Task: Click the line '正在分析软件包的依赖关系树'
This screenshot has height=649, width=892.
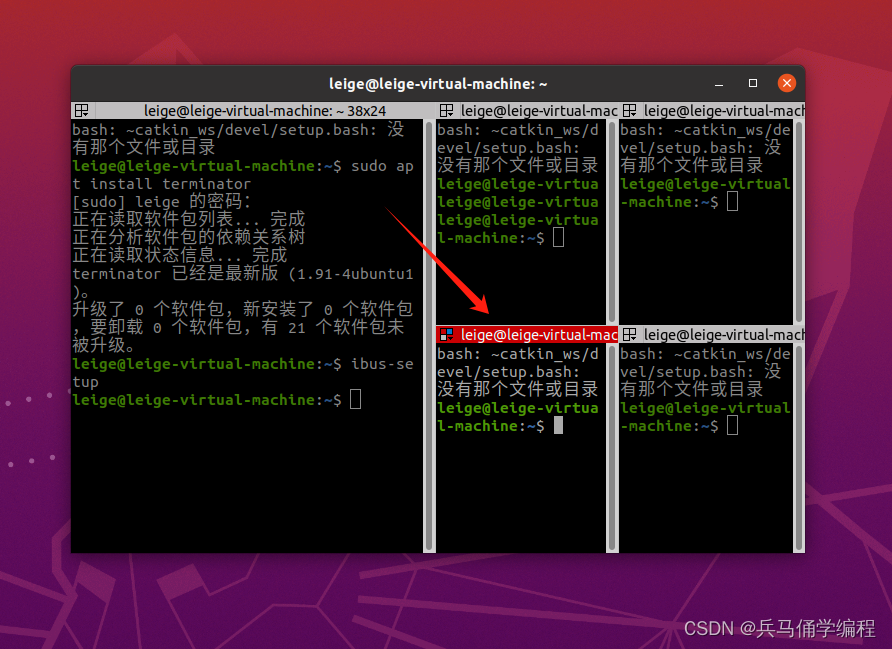Action: click(x=189, y=237)
